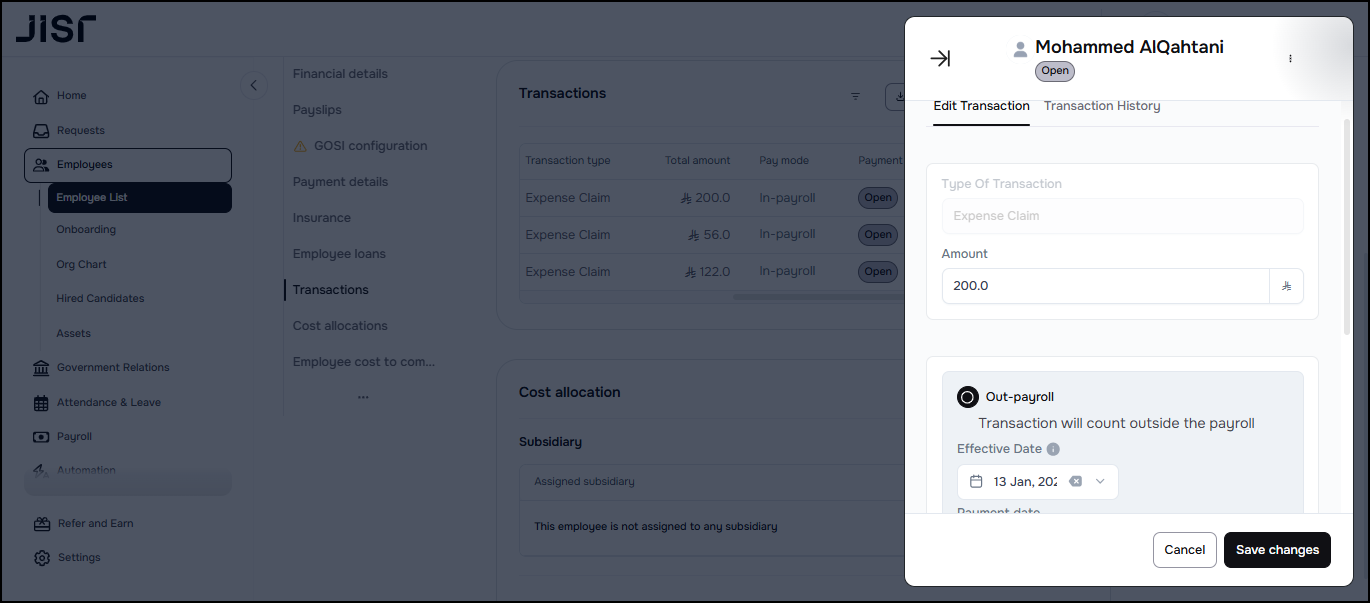
Task: Open the Settings gear item
Action: (78, 558)
